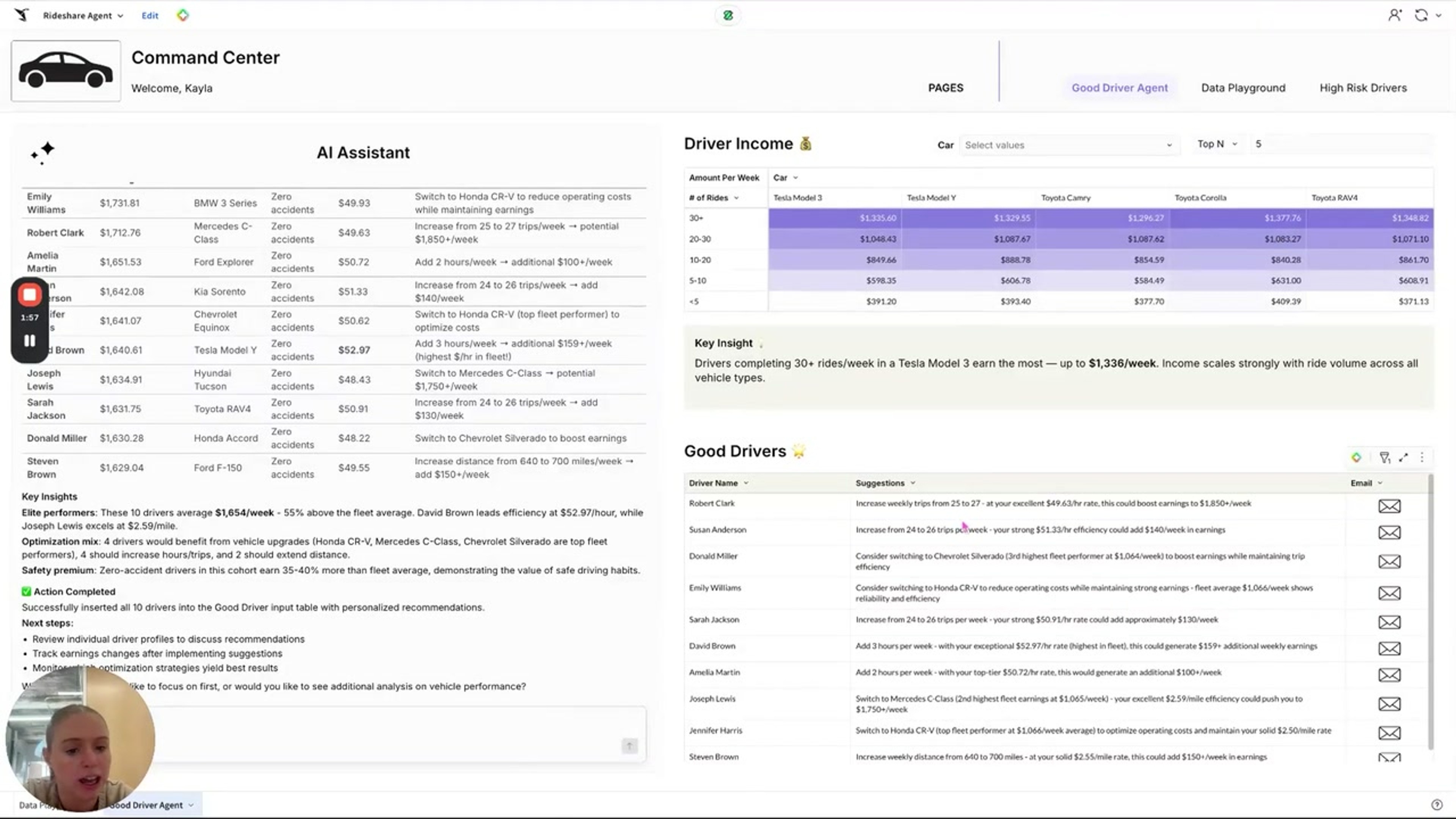This screenshot has height=819, width=1456.
Task: Click the email icon for Emily Williams
Action: [1389, 593]
